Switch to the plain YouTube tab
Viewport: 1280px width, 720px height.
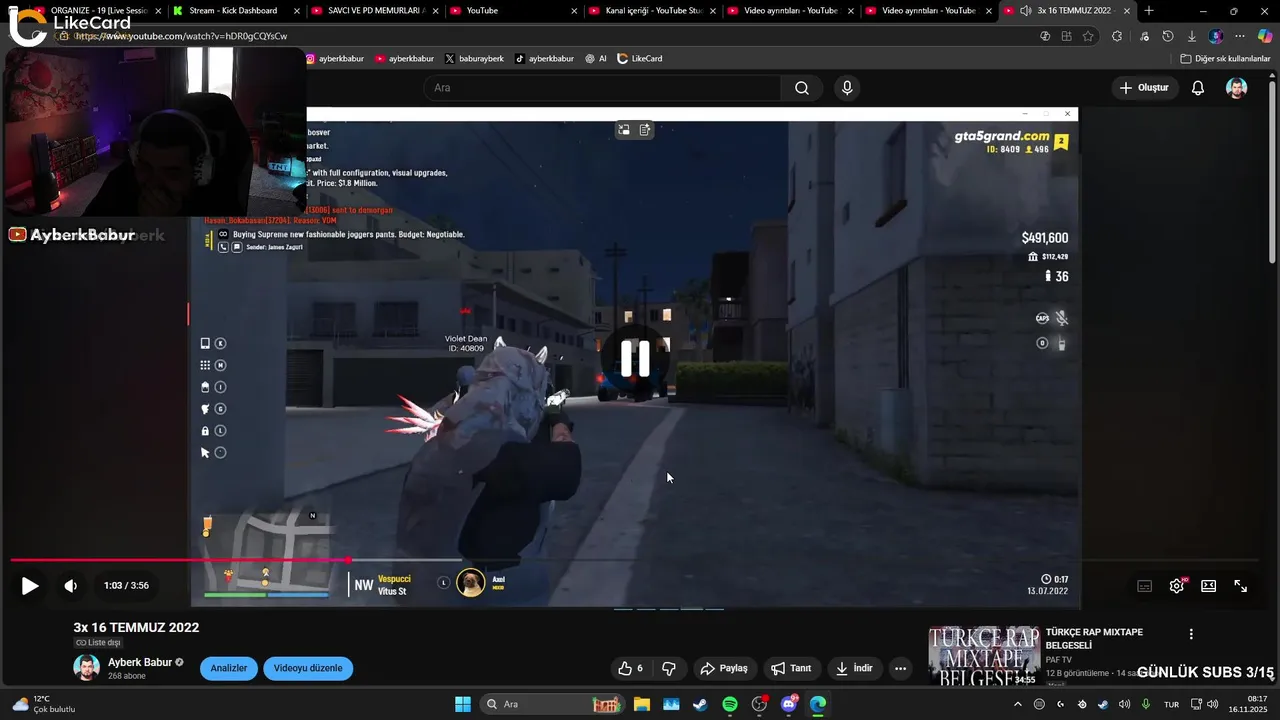(512, 11)
